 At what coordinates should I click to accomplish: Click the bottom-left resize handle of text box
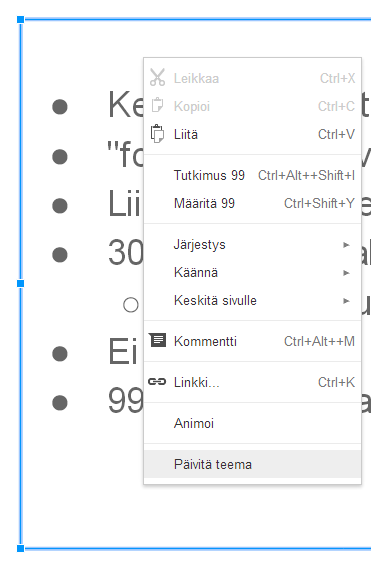(x=20, y=548)
